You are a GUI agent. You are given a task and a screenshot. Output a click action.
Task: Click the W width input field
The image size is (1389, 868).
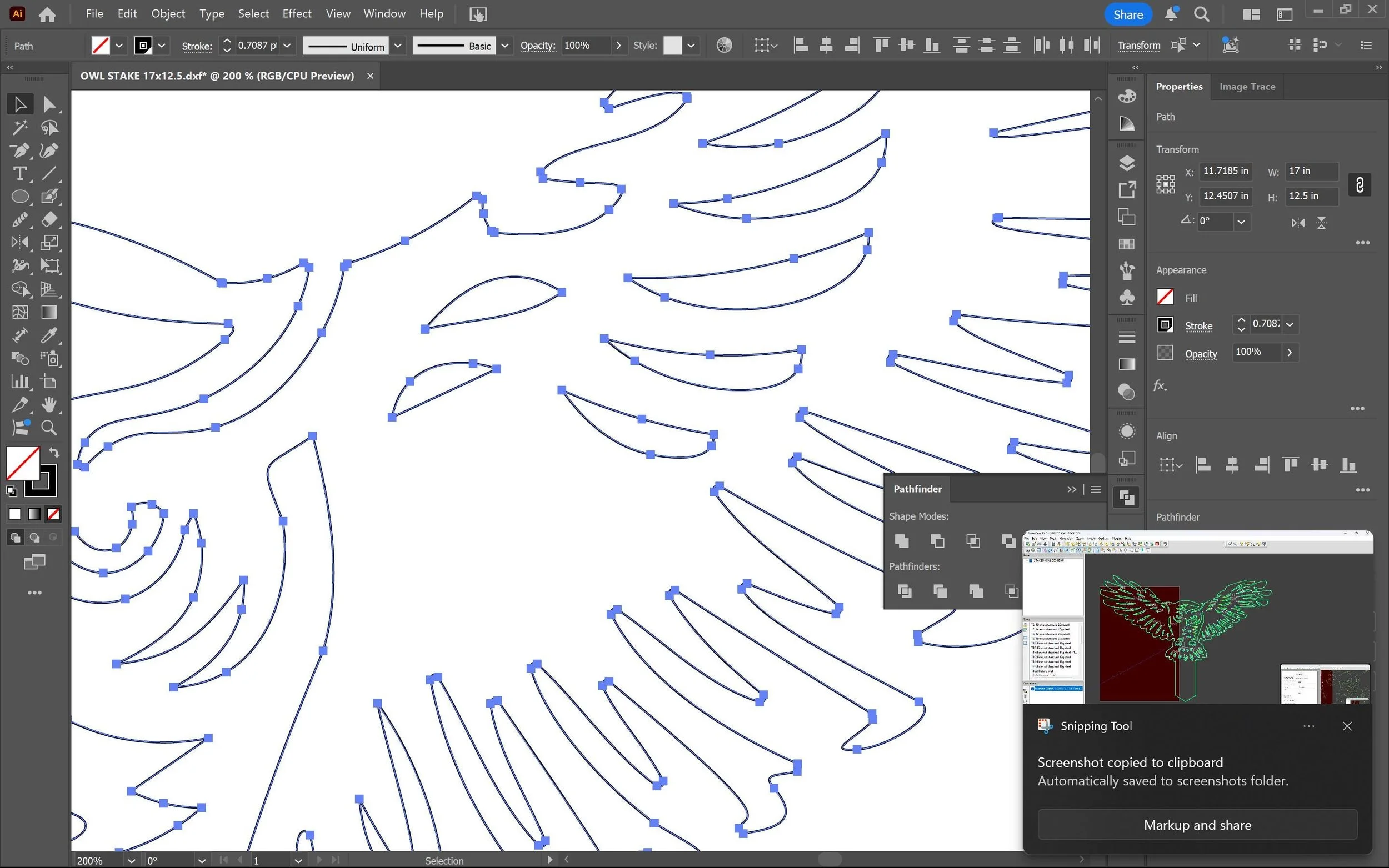coord(1310,171)
